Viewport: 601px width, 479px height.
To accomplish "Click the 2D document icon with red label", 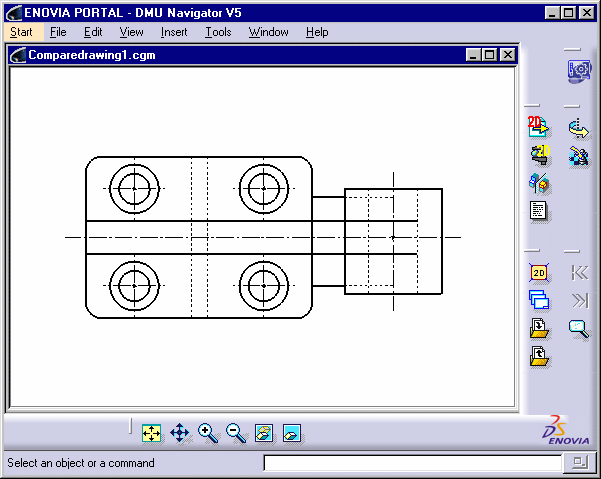I will (539, 127).
